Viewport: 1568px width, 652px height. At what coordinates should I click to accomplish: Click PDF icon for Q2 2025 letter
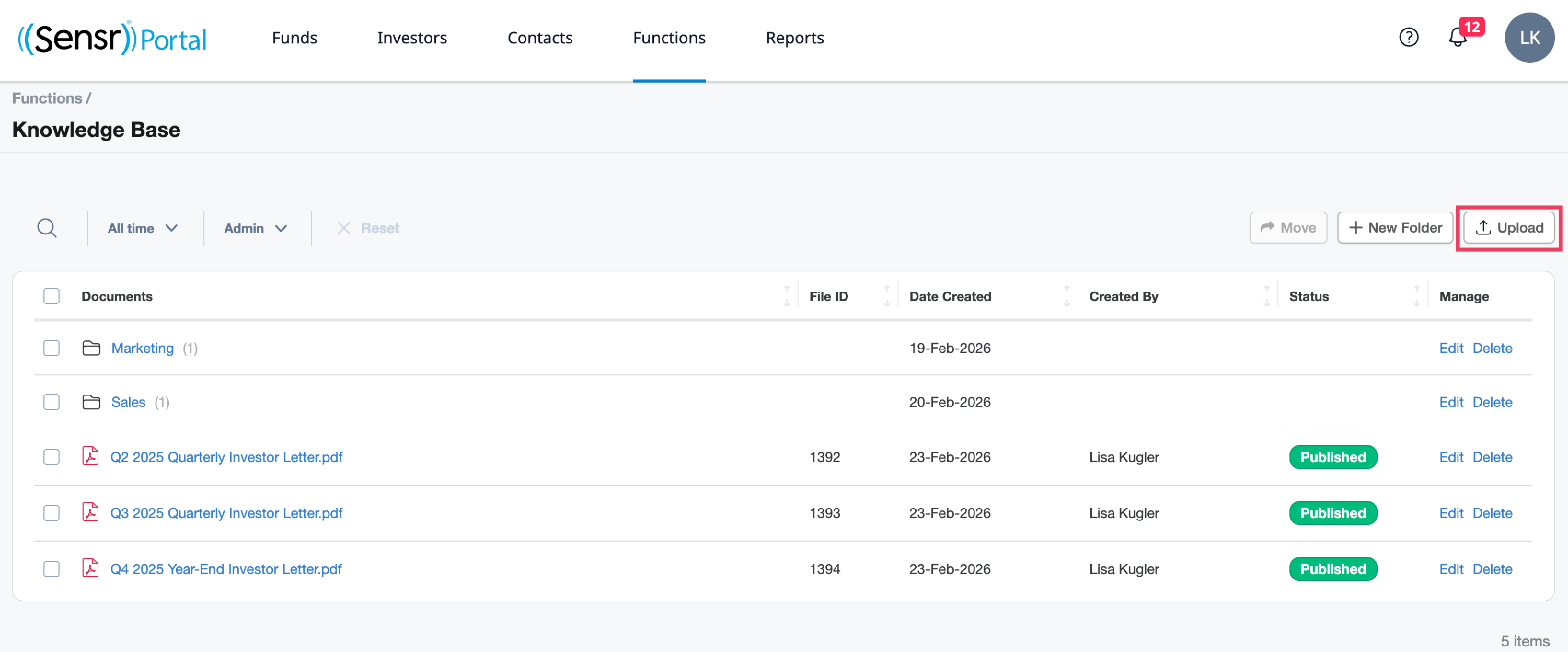tap(91, 456)
